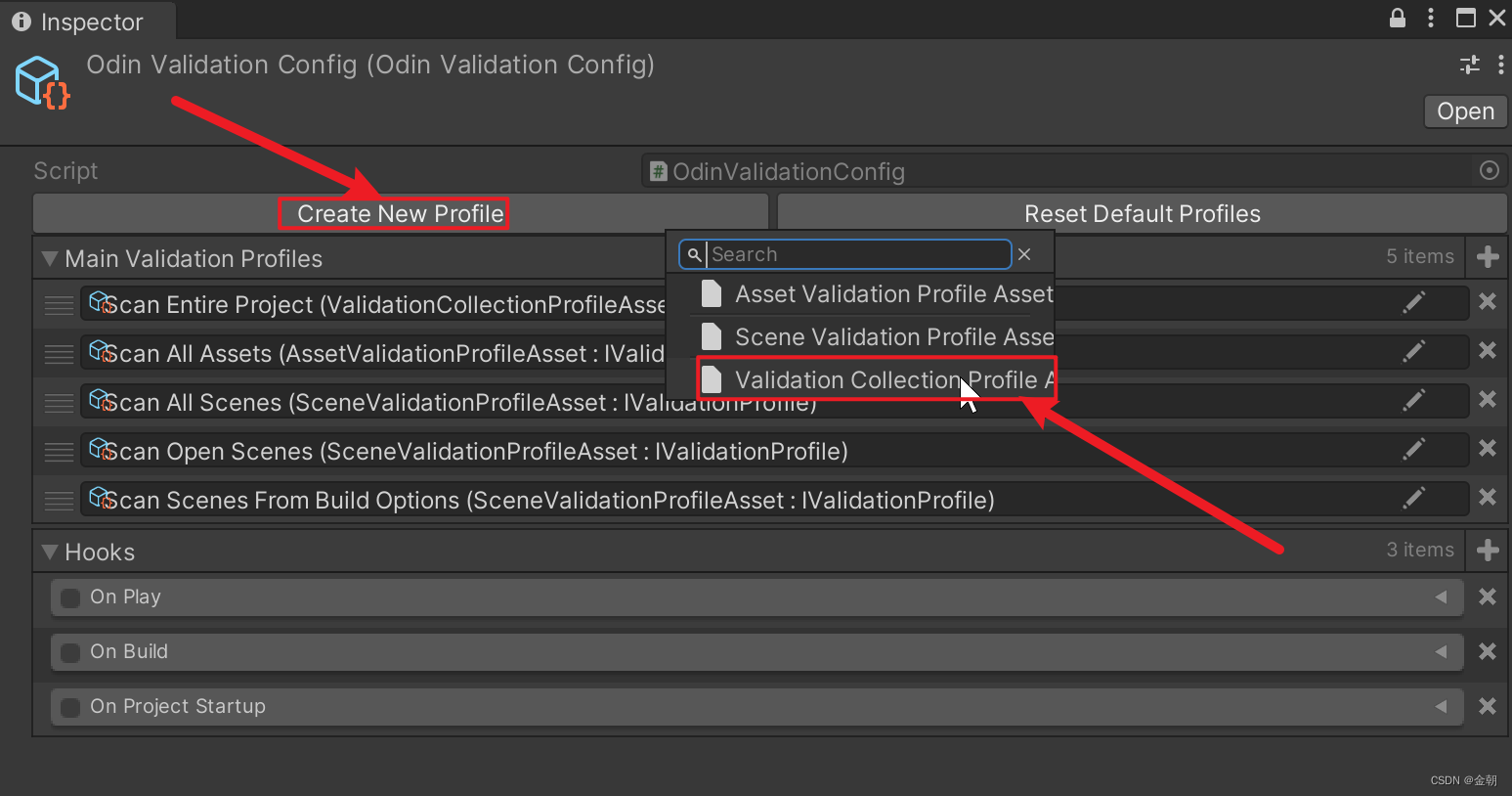Screen dimensions: 1512x796
Task: Edit the Scan Open Scenes profile
Action: click(1413, 450)
